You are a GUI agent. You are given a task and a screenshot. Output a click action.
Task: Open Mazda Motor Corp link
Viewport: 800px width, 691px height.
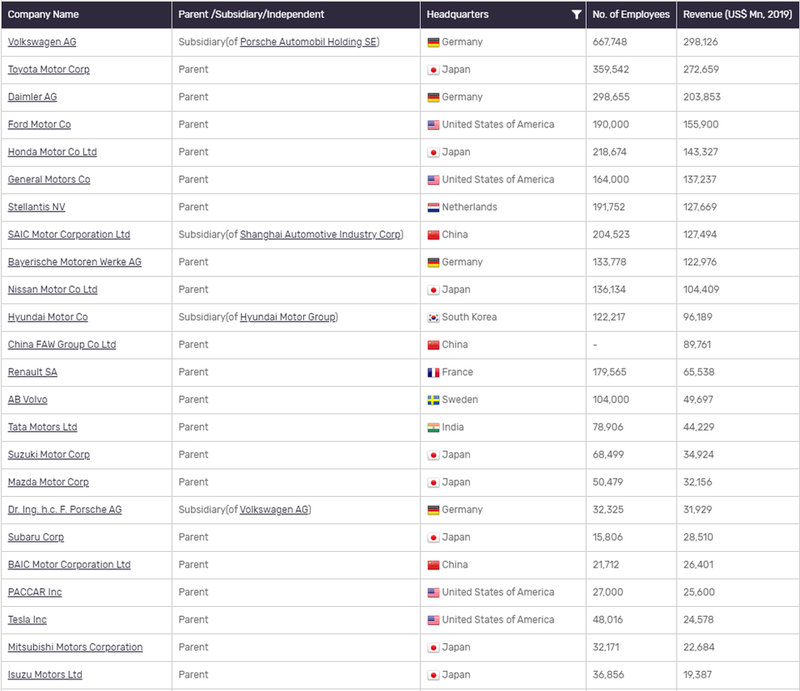[x=48, y=483]
